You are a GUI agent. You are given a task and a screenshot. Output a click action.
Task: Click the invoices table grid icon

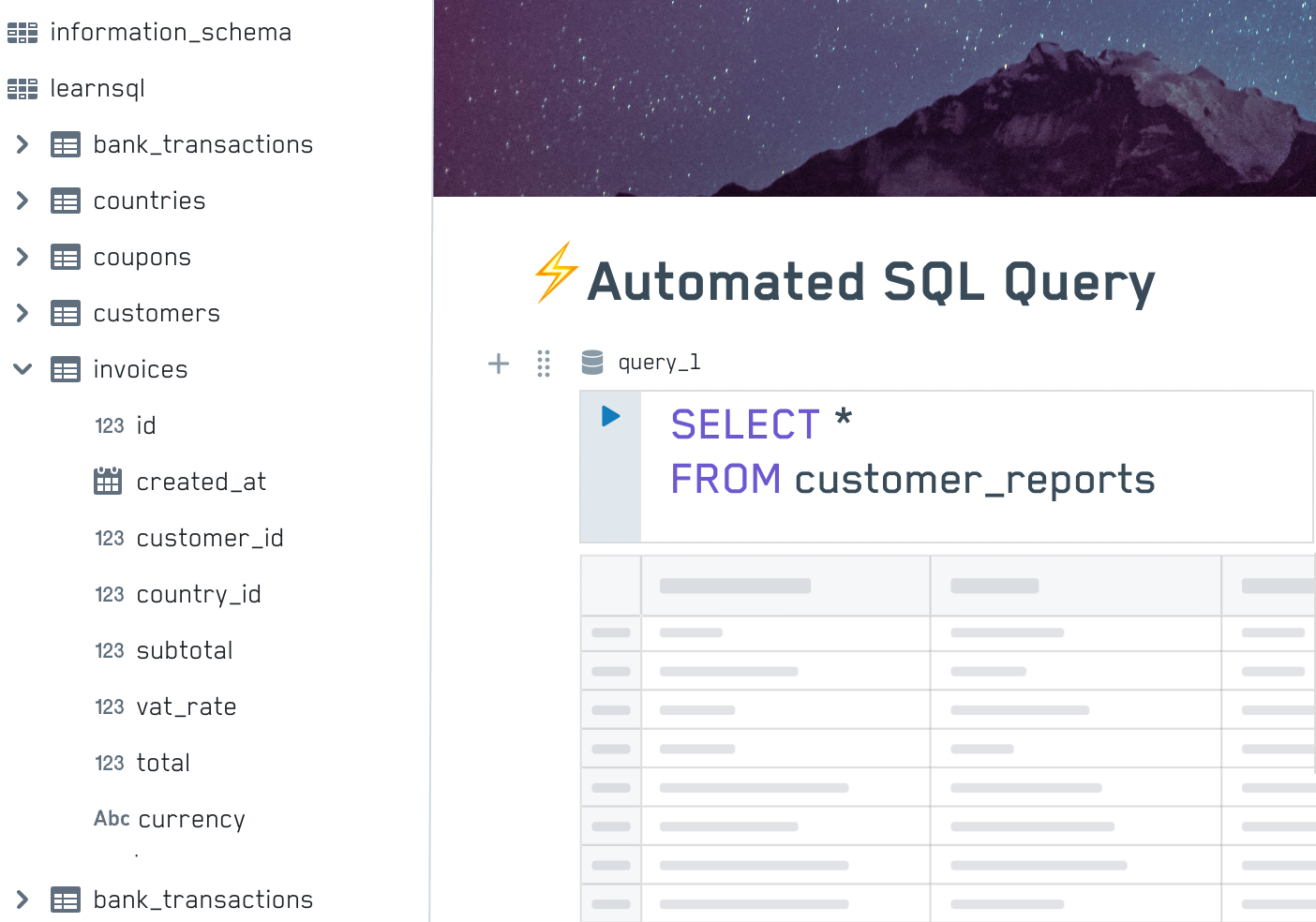pos(66,369)
